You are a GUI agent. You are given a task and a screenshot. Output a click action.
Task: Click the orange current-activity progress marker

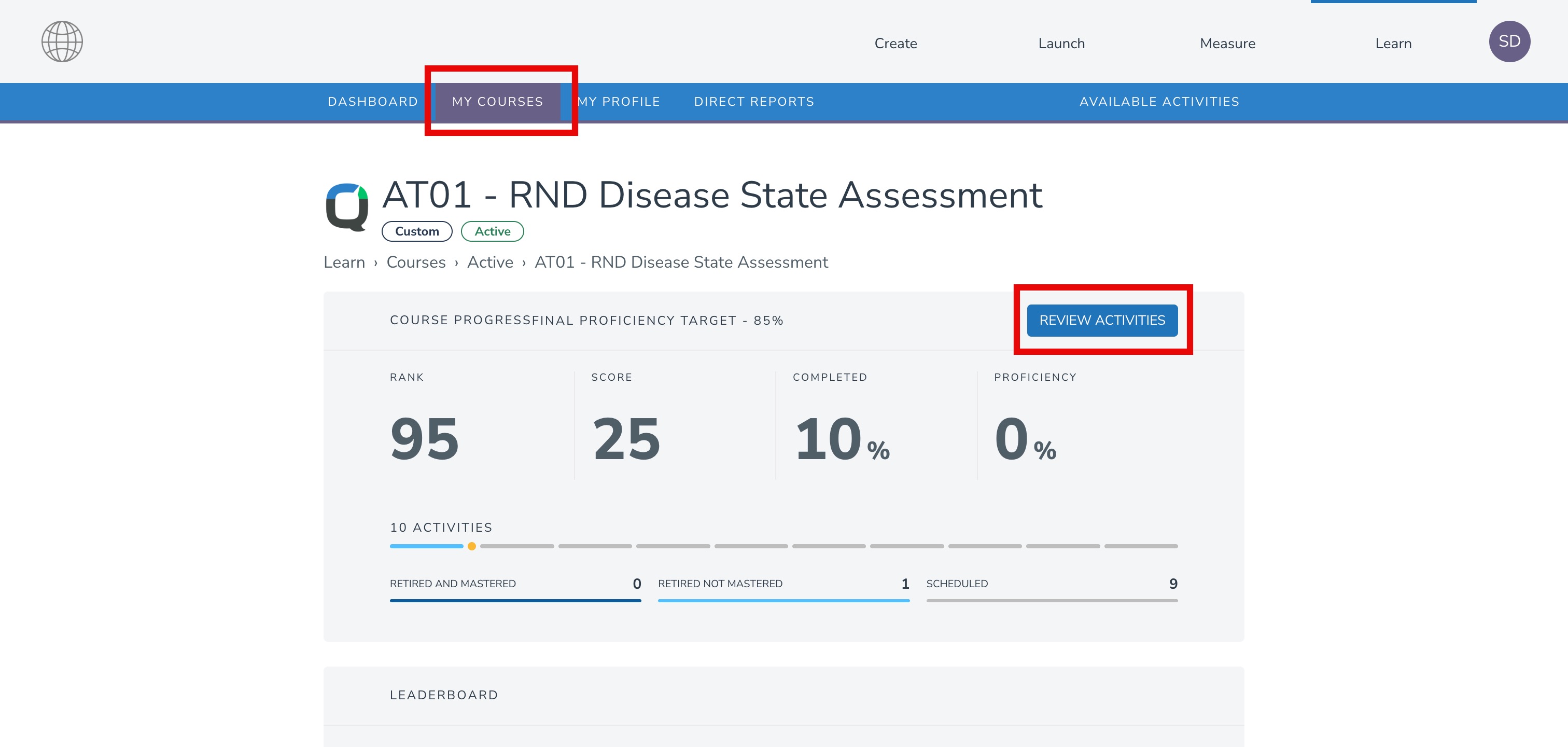tap(471, 546)
